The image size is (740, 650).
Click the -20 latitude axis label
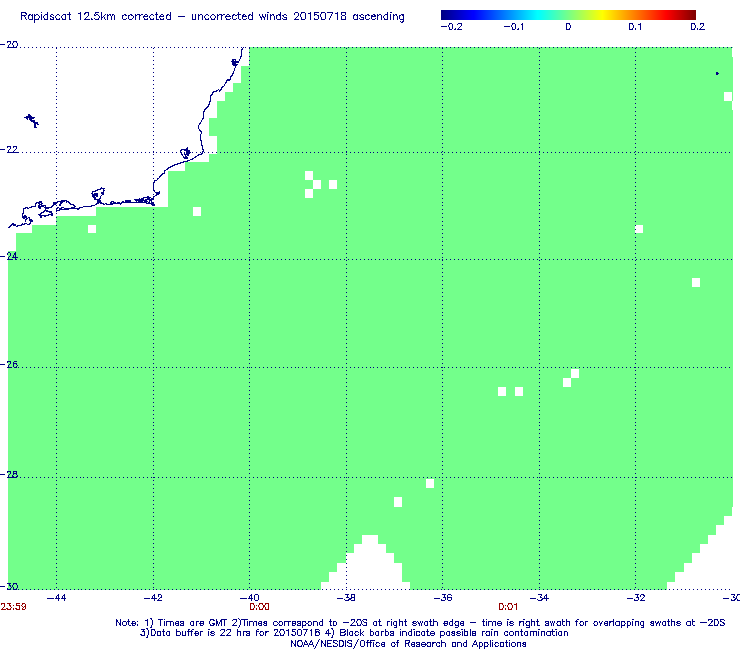click(x=9, y=45)
